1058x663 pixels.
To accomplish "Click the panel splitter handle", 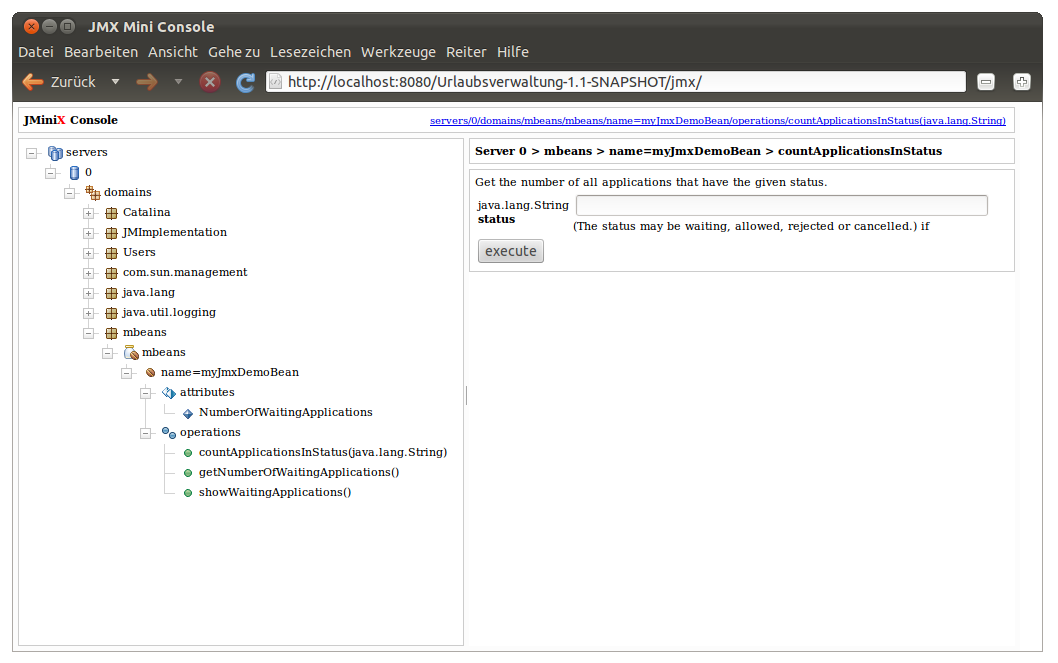I will (x=466, y=395).
